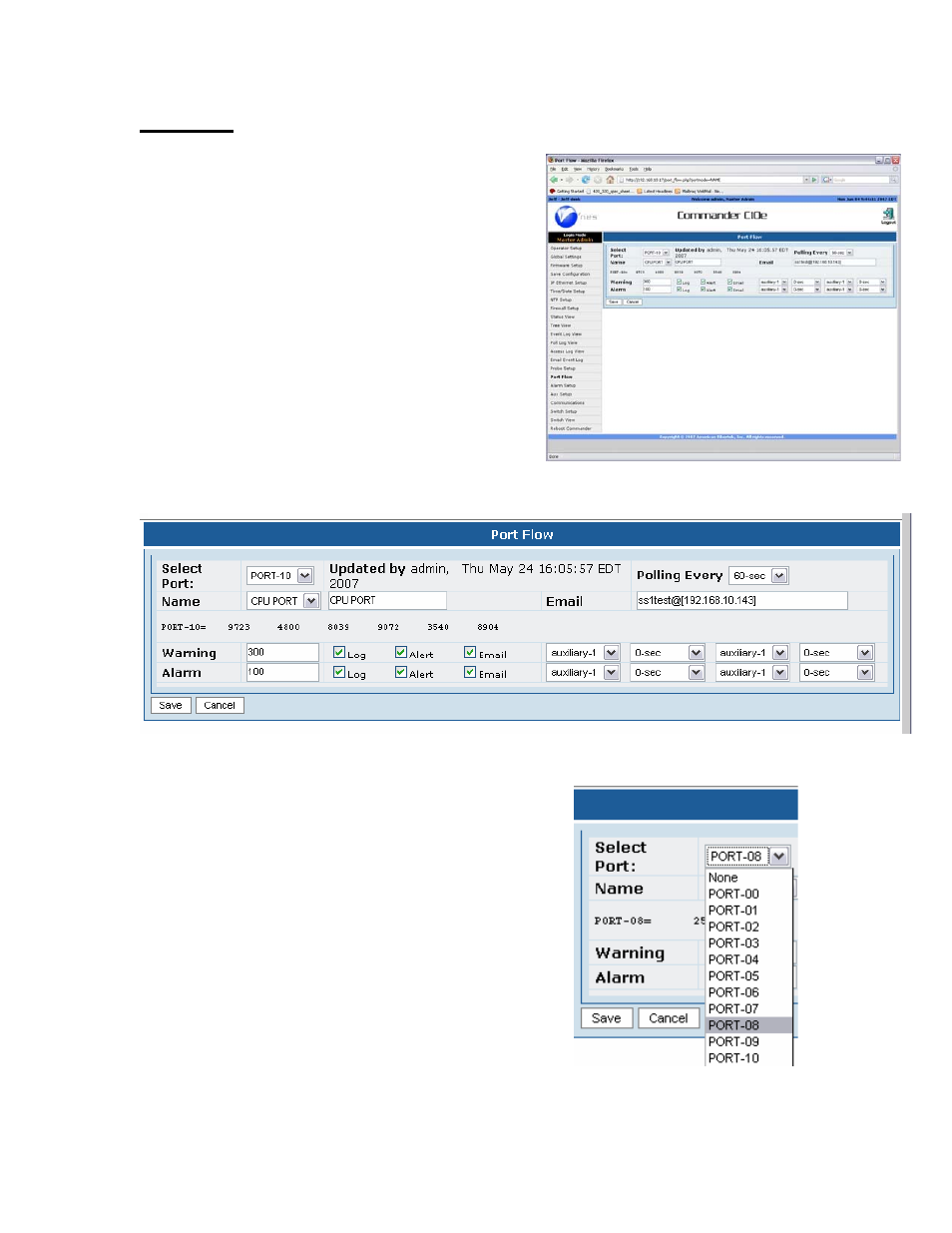Click the PORT-08 Select Port dropdown arrow
Viewport: 952px width, 1233px height.
point(779,856)
